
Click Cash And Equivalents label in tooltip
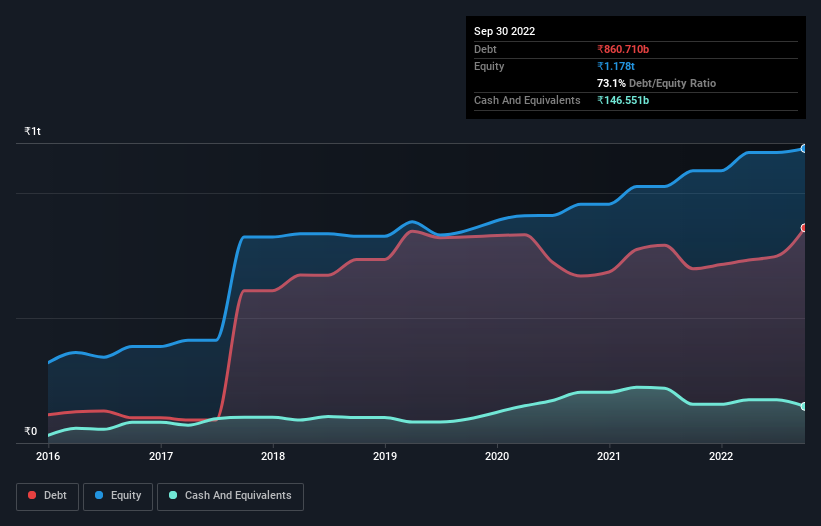(x=527, y=100)
